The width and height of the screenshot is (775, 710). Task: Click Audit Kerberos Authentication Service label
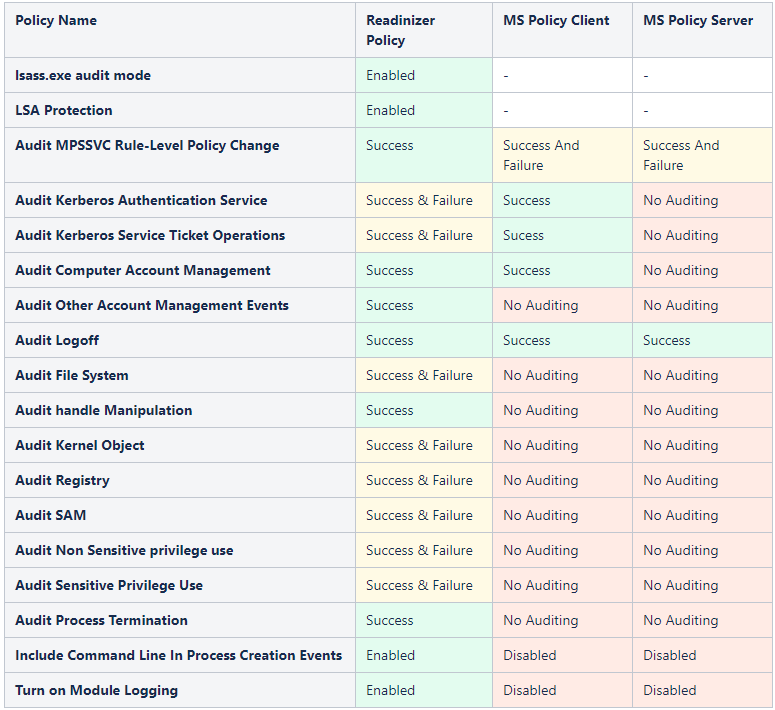point(141,201)
